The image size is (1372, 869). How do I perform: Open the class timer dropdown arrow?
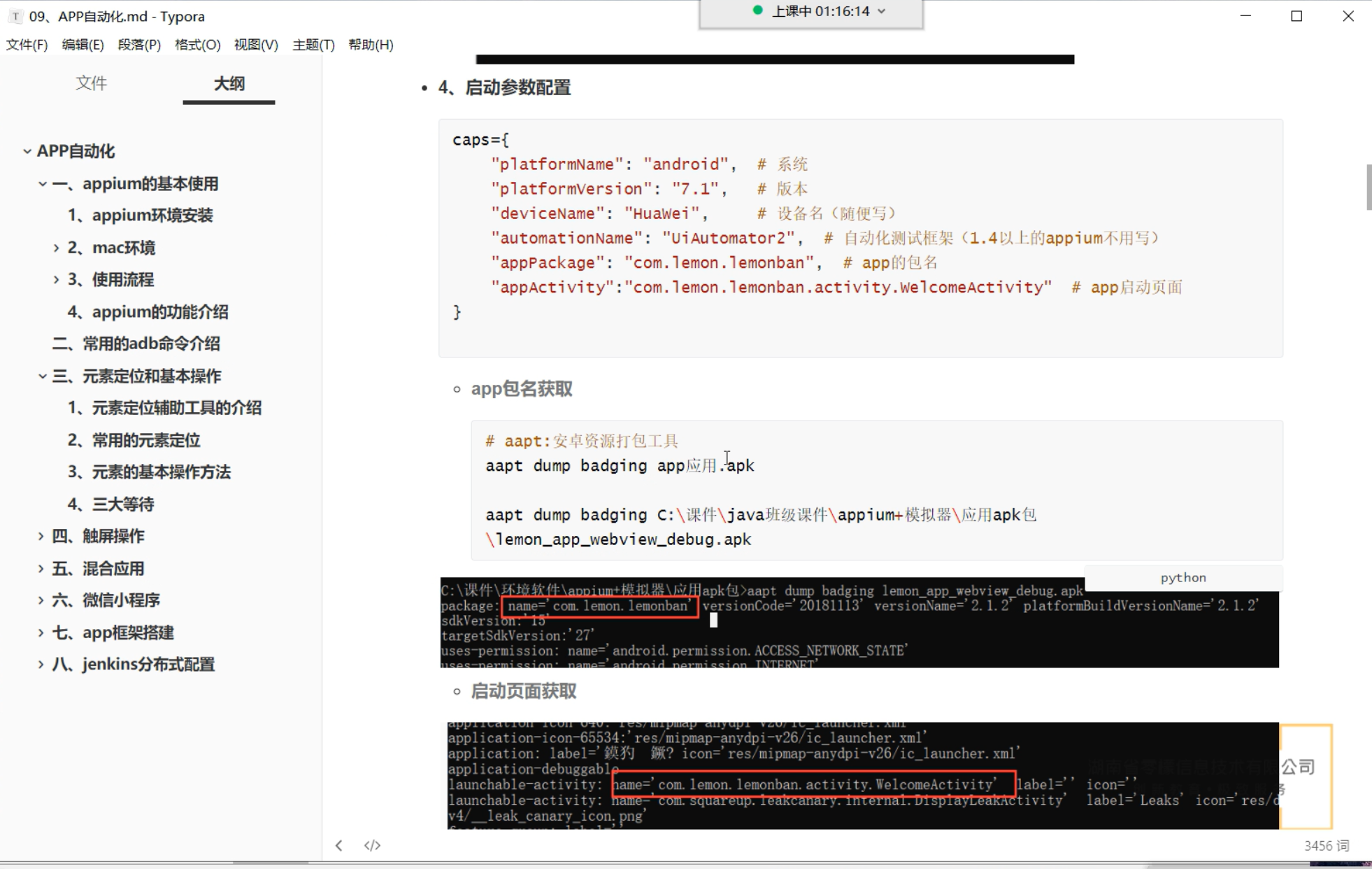pyautogui.click(x=882, y=11)
